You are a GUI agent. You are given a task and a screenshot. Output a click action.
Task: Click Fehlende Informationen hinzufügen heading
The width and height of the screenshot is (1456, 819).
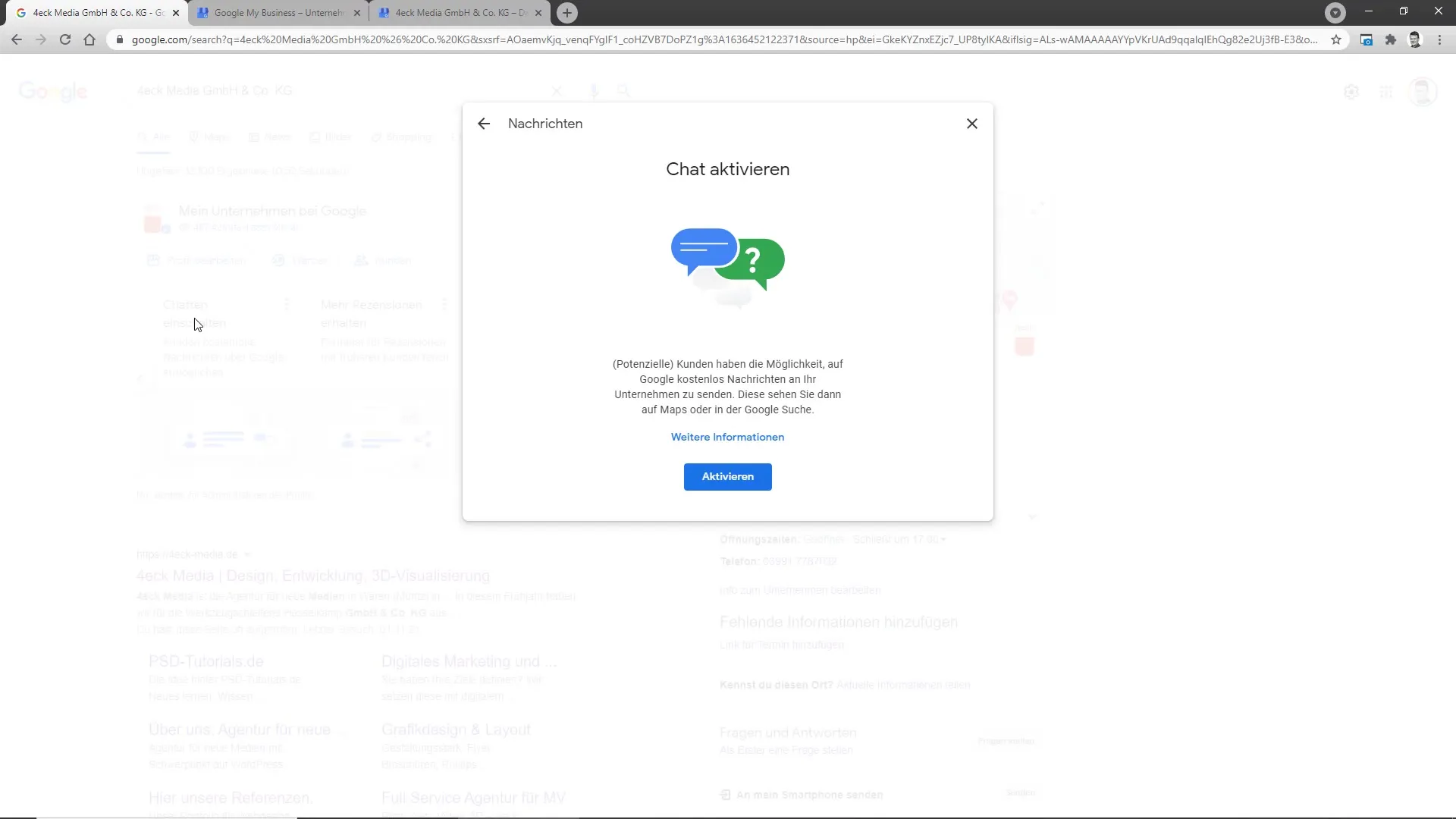tap(839, 622)
